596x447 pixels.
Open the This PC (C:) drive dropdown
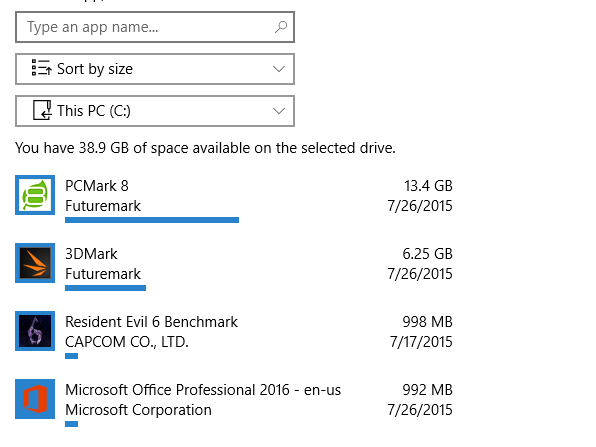[x=155, y=111]
